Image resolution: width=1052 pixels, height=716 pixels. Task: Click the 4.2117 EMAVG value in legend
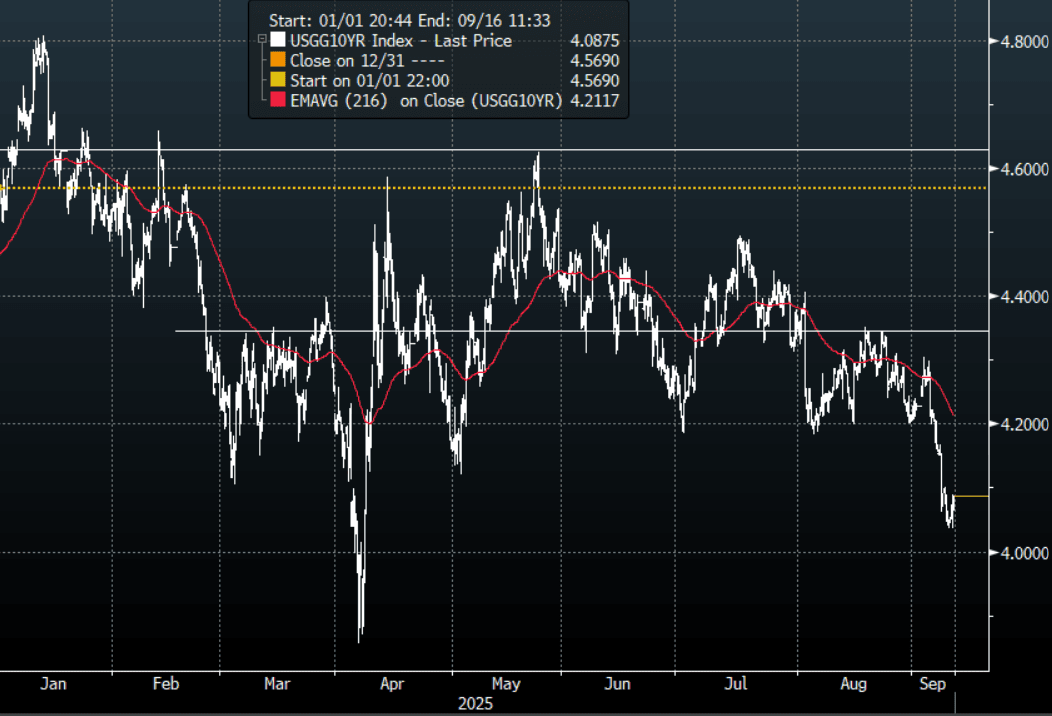tap(593, 100)
